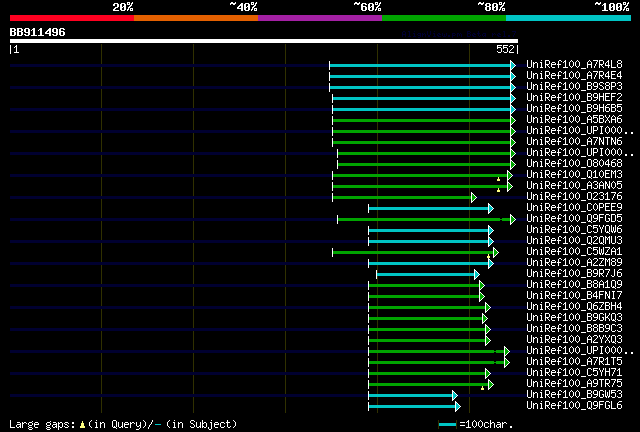Select the UniRef100_A7NTN6 label
Screen dimensions: 640x432
click(x=574, y=141)
